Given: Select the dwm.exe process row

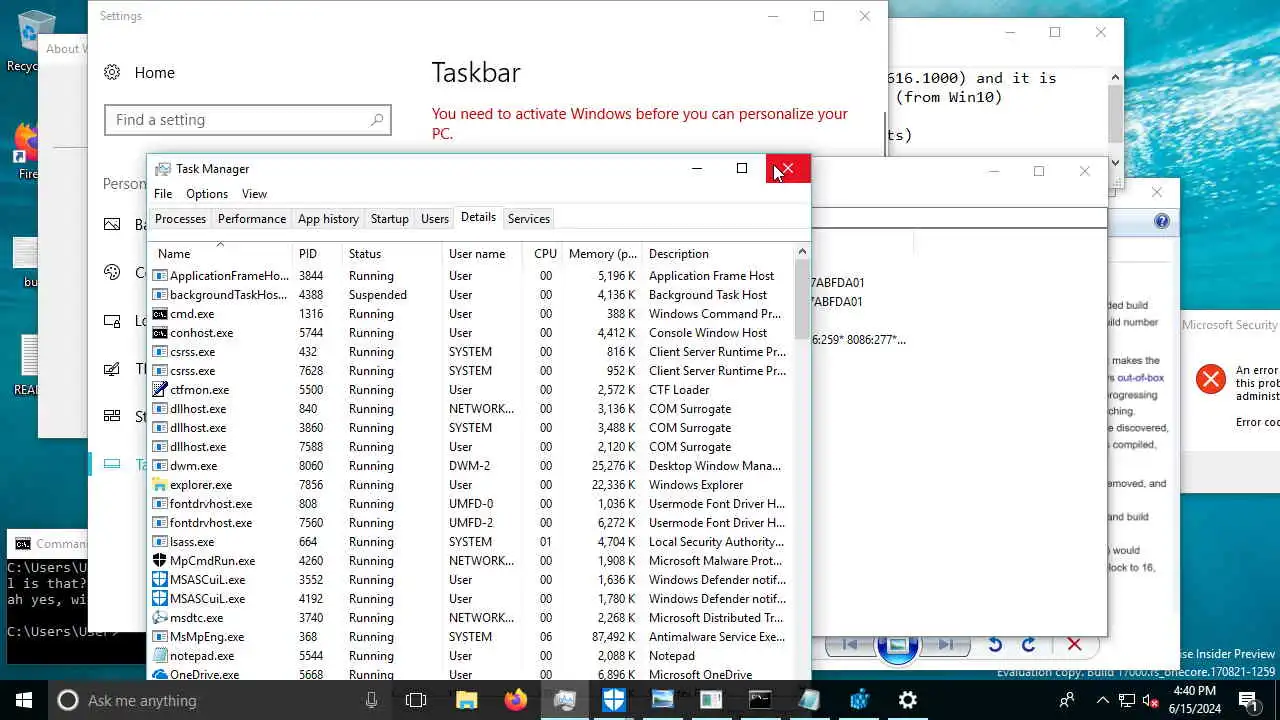Looking at the screenshot, I should click(x=471, y=466).
